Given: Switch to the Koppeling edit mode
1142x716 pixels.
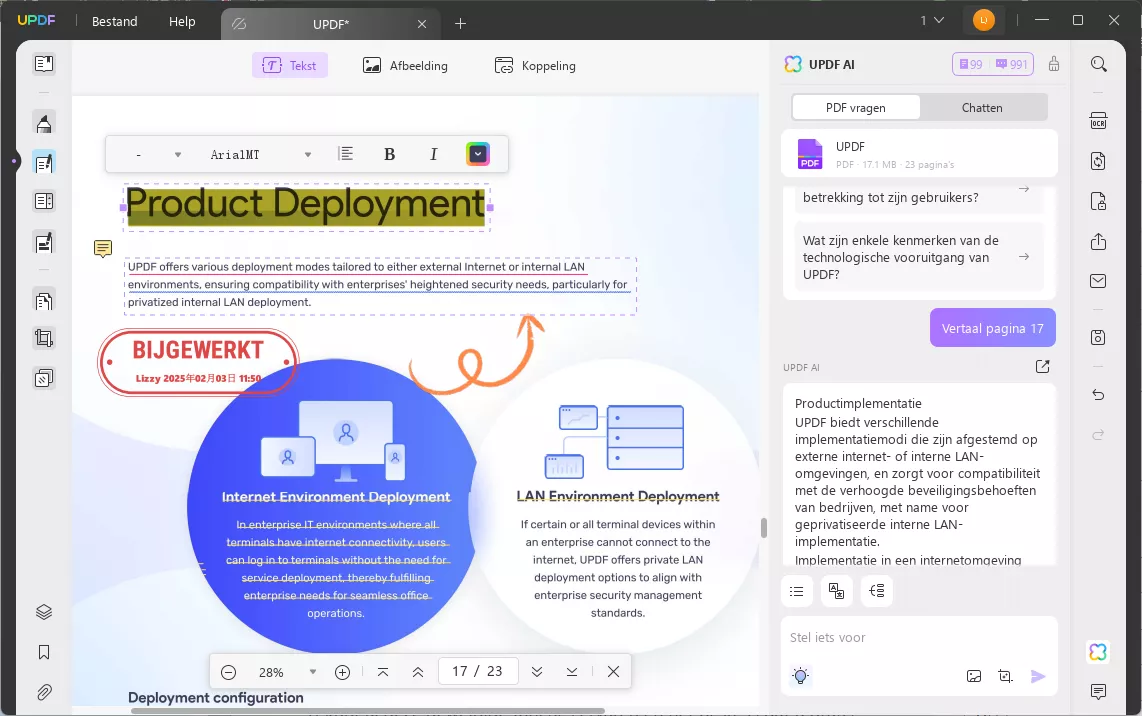Looking at the screenshot, I should coord(535,66).
